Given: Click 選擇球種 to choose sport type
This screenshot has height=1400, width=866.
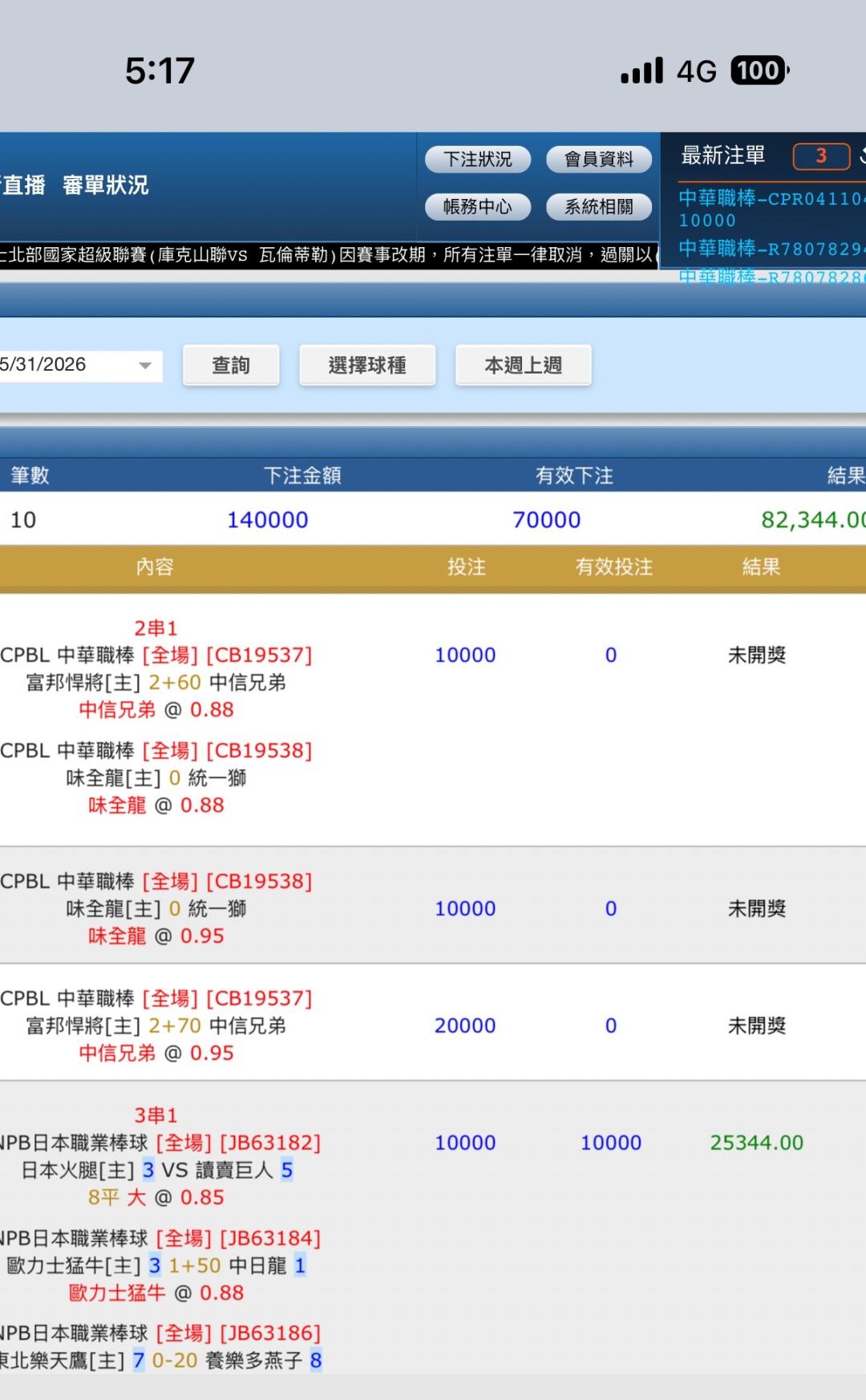Looking at the screenshot, I should (367, 365).
